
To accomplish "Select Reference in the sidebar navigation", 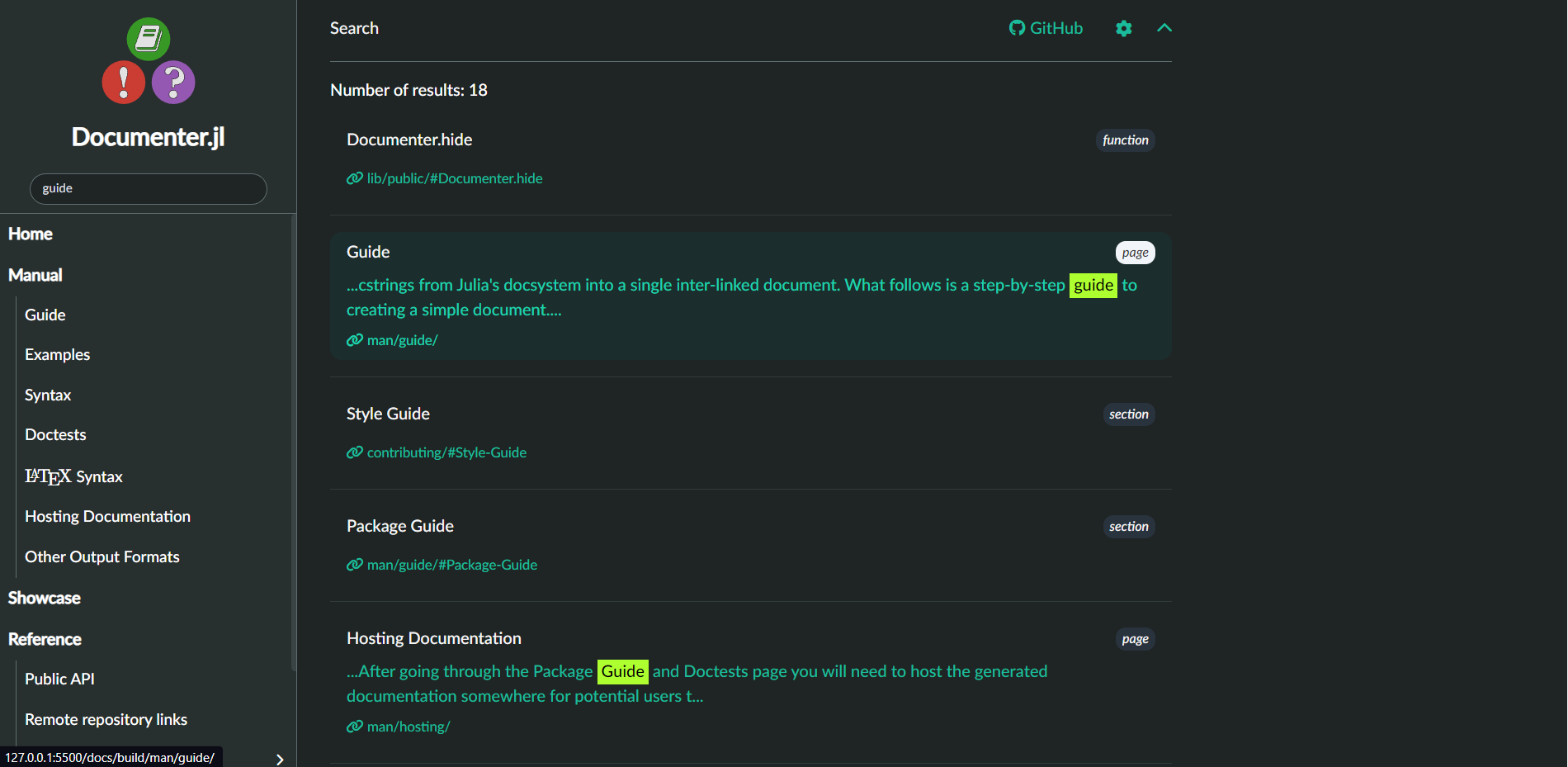I will [x=45, y=639].
